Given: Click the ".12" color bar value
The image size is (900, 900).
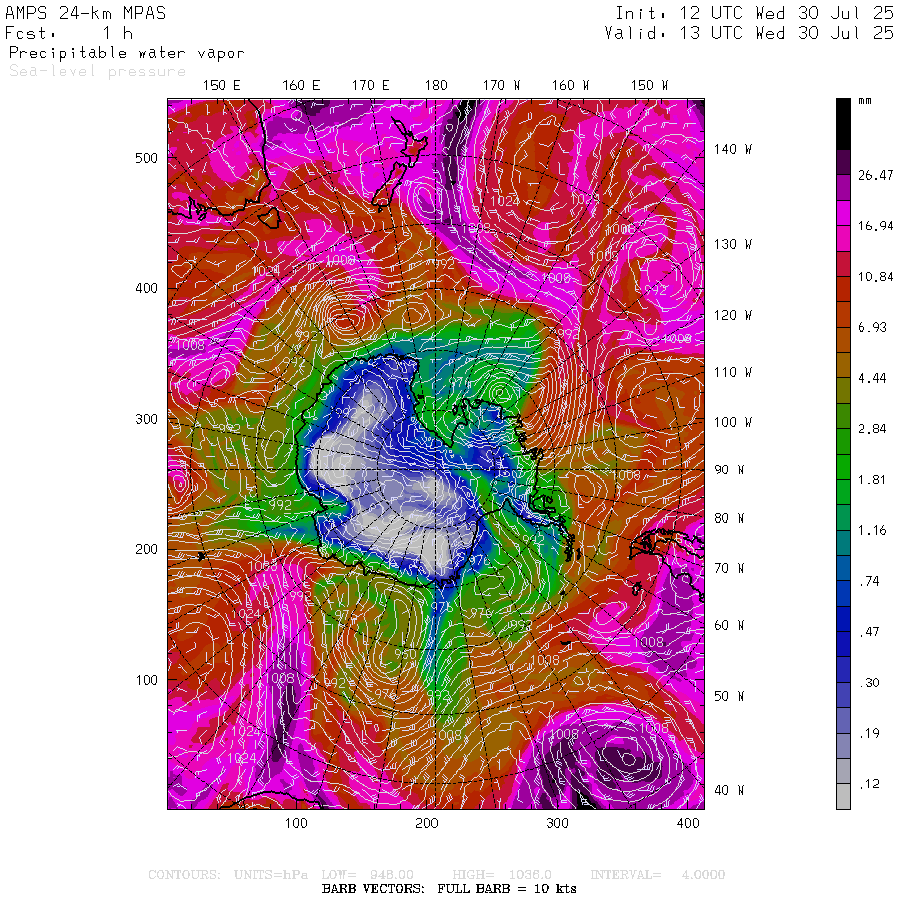Looking at the screenshot, I should tap(869, 783).
